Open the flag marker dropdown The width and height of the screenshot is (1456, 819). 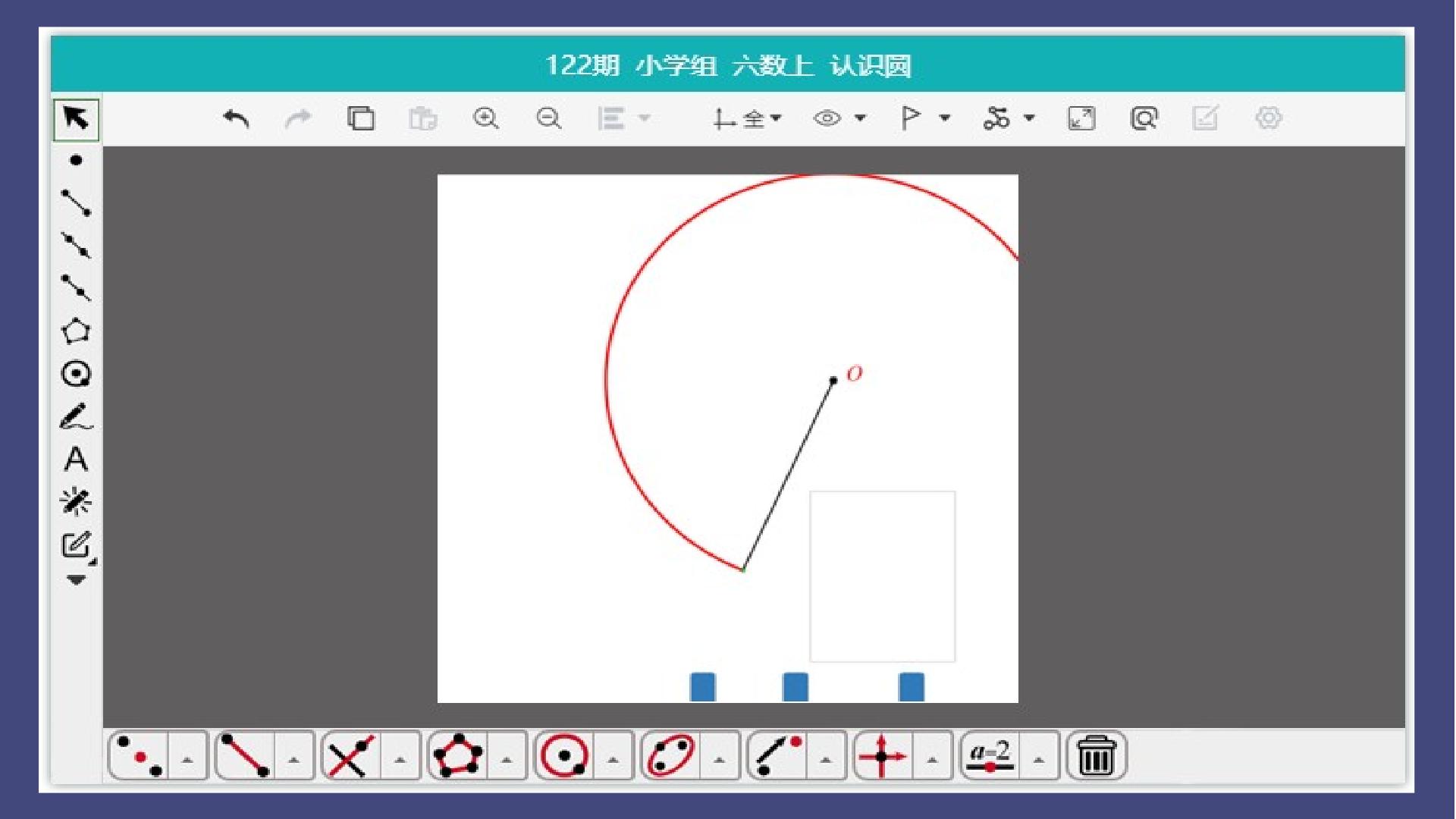(x=945, y=118)
